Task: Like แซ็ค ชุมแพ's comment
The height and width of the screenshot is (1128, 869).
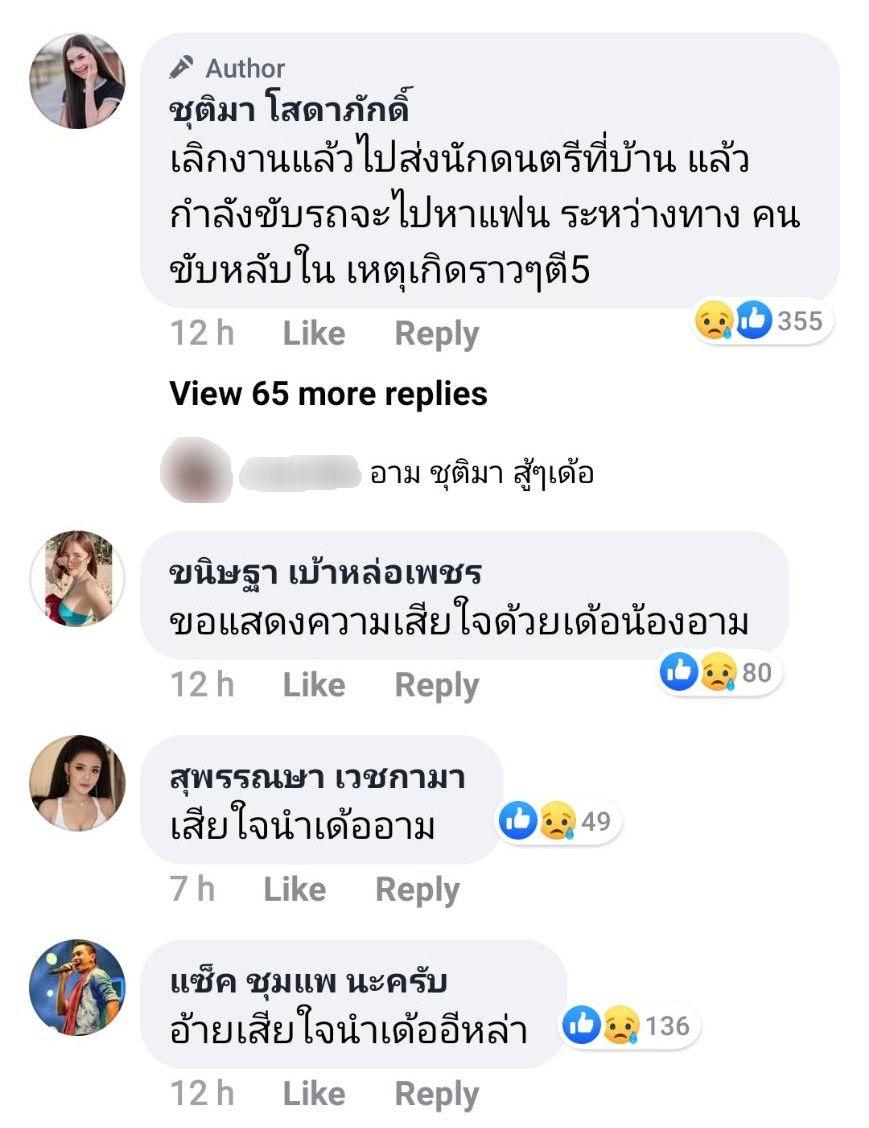Action: point(313,1094)
